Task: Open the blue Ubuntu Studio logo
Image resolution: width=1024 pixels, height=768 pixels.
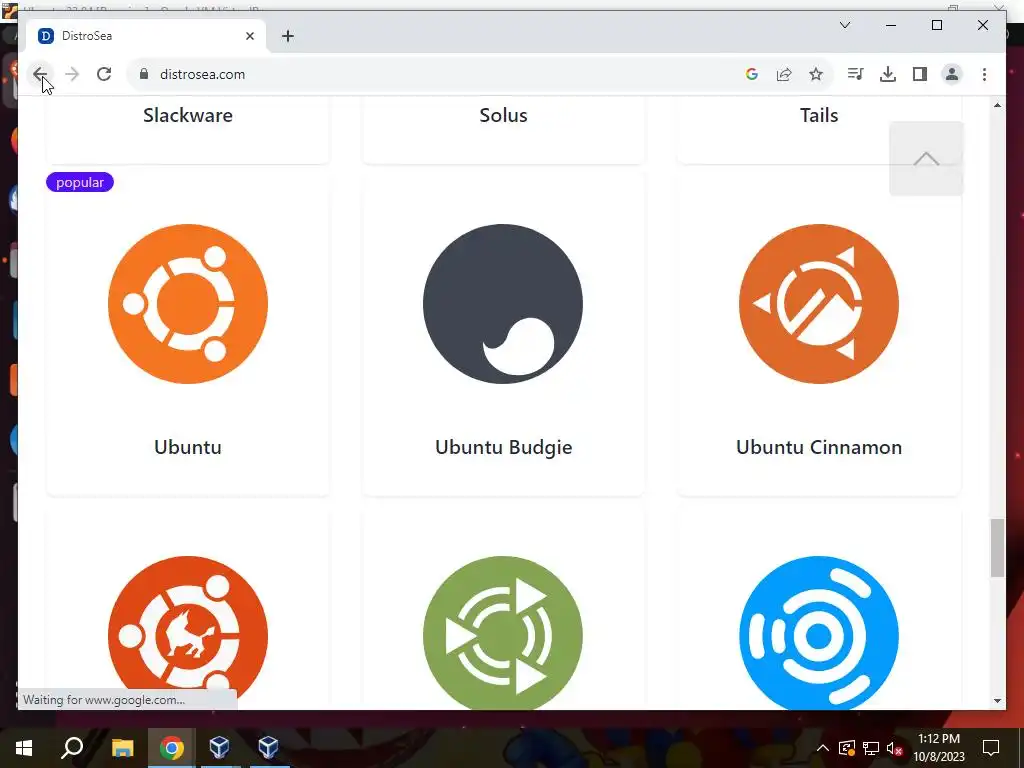Action: (819, 632)
